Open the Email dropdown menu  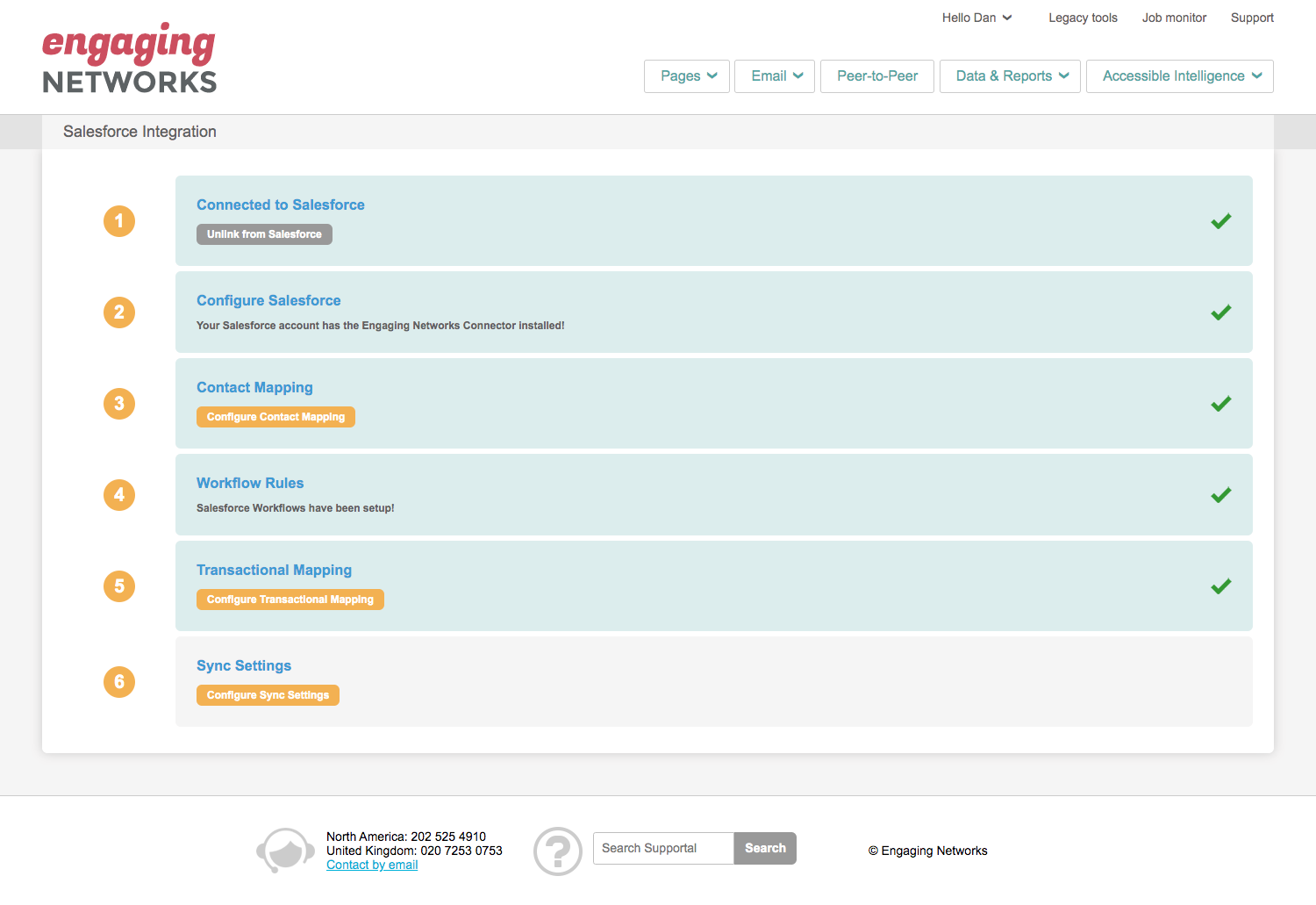[x=774, y=76]
